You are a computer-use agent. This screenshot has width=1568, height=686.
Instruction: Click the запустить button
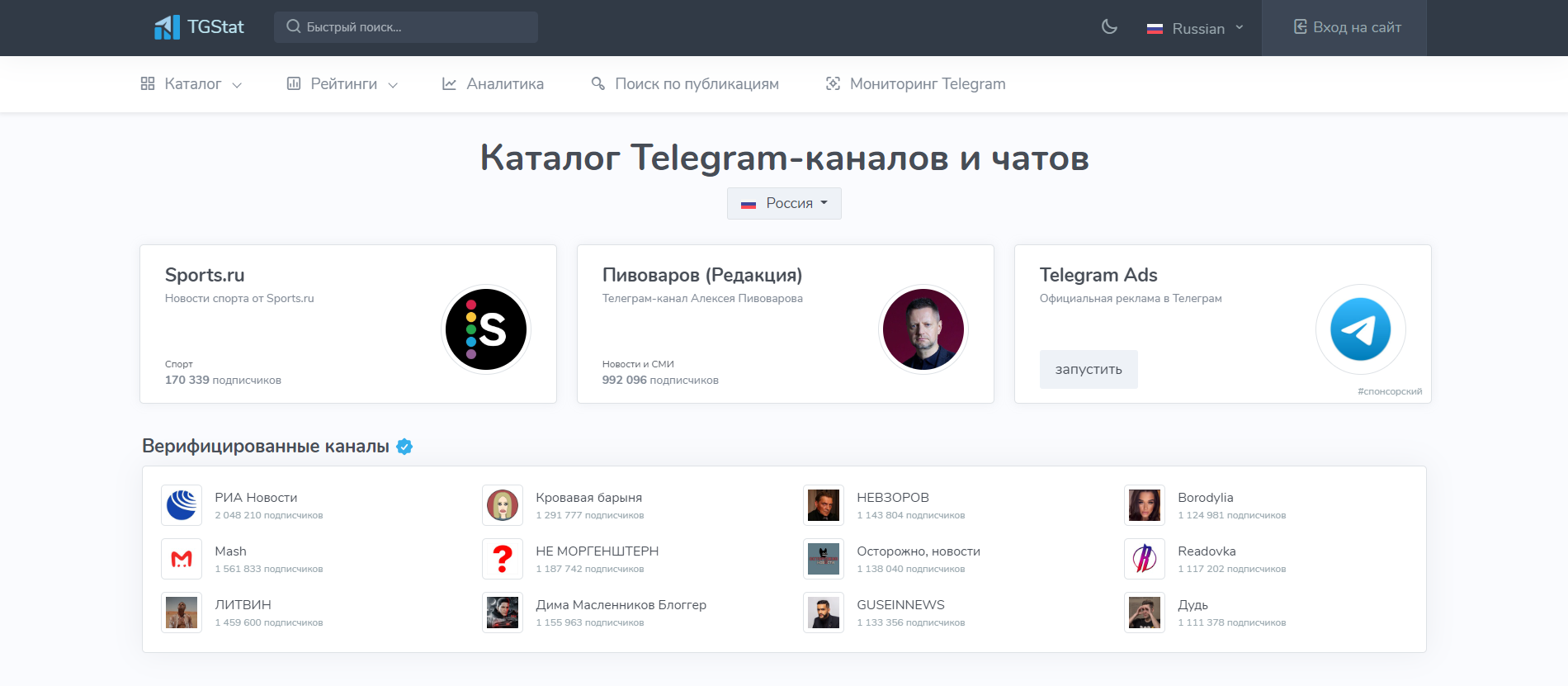(x=1089, y=369)
